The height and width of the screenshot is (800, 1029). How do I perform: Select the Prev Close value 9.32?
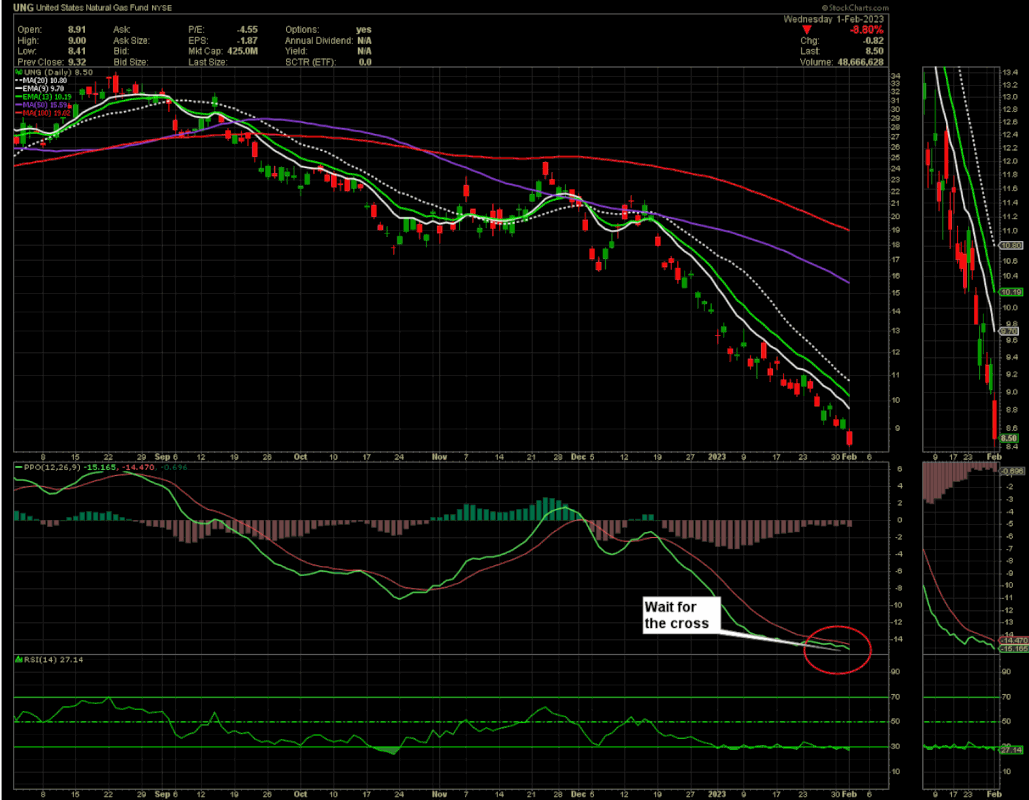[77, 62]
